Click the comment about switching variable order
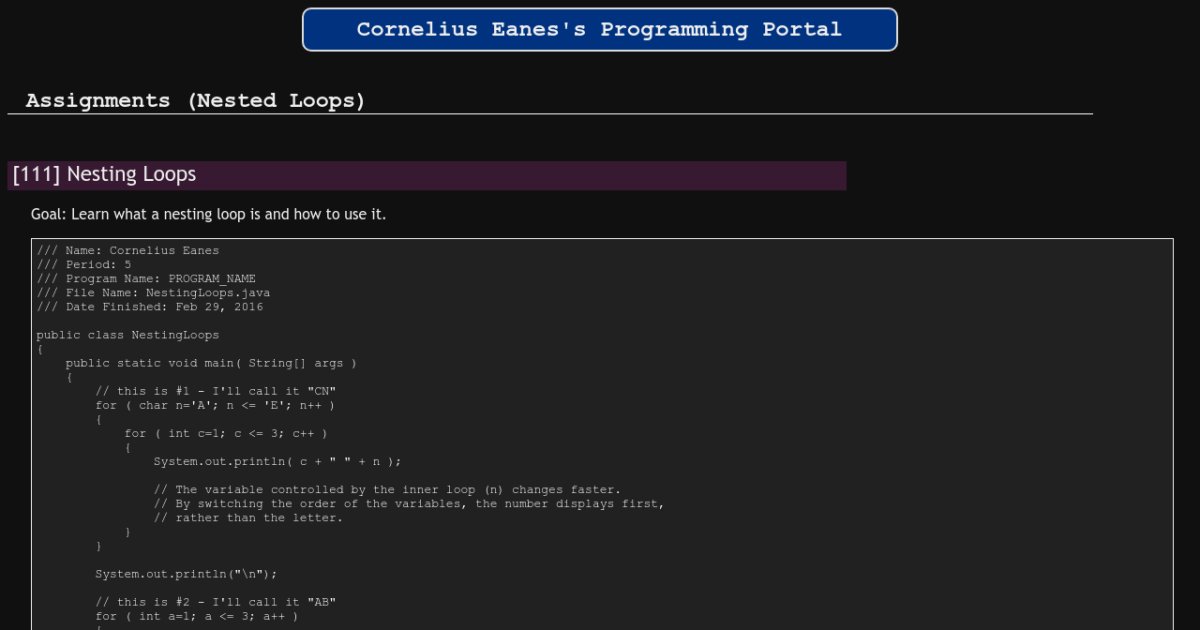The height and width of the screenshot is (630, 1200). point(408,504)
